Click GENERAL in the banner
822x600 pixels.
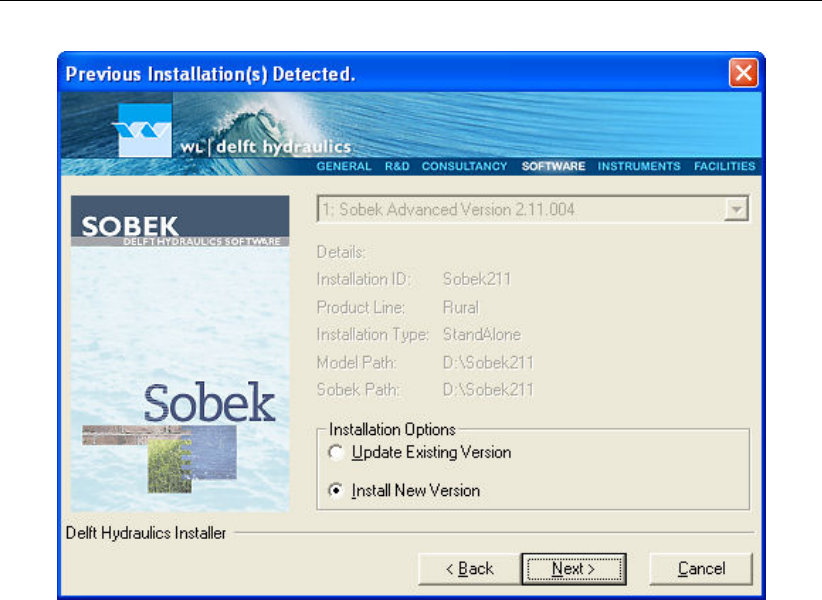click(x=344, y=166)
